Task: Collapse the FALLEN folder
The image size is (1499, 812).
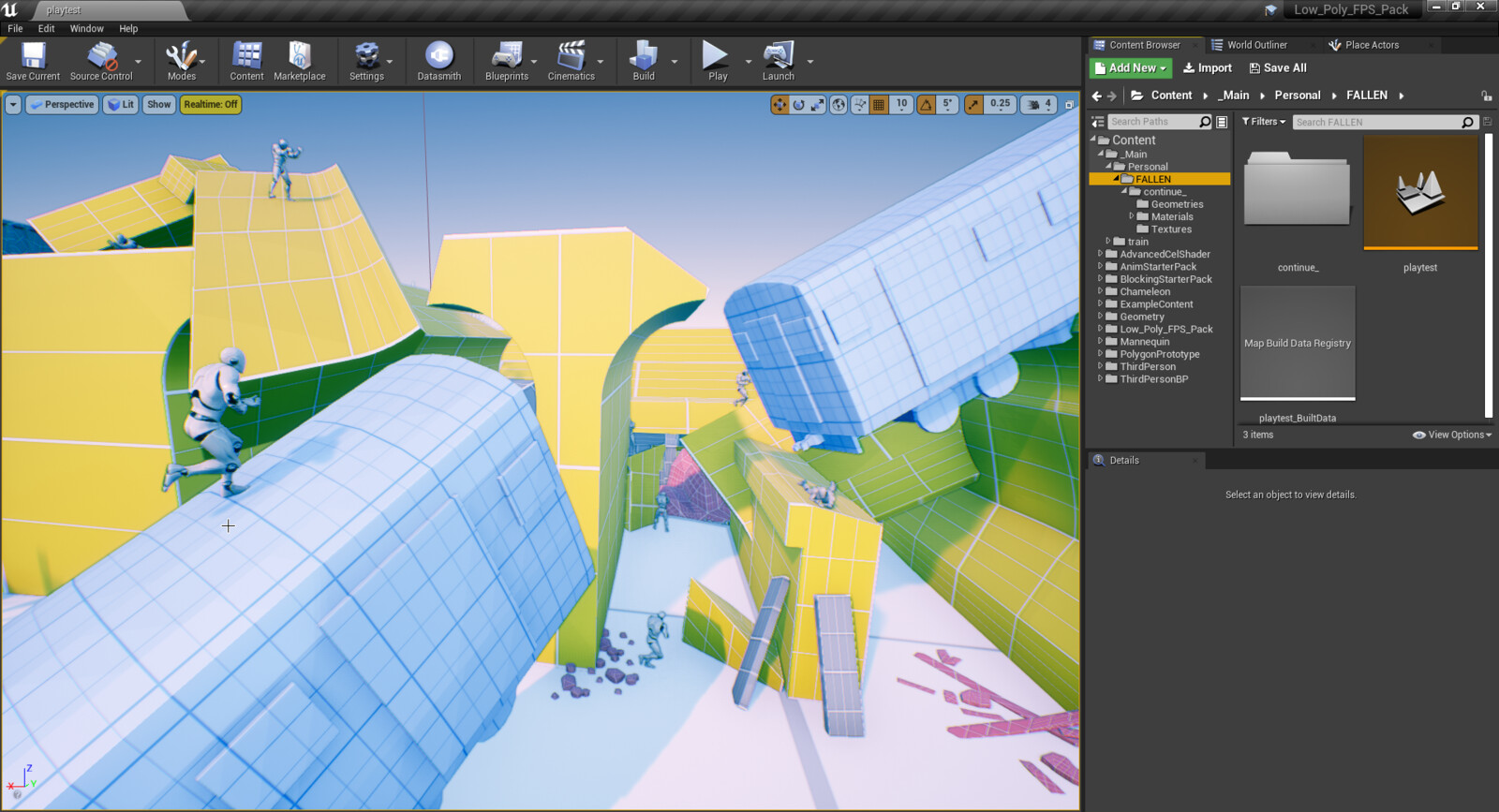Action: (x=1116, y=179)
